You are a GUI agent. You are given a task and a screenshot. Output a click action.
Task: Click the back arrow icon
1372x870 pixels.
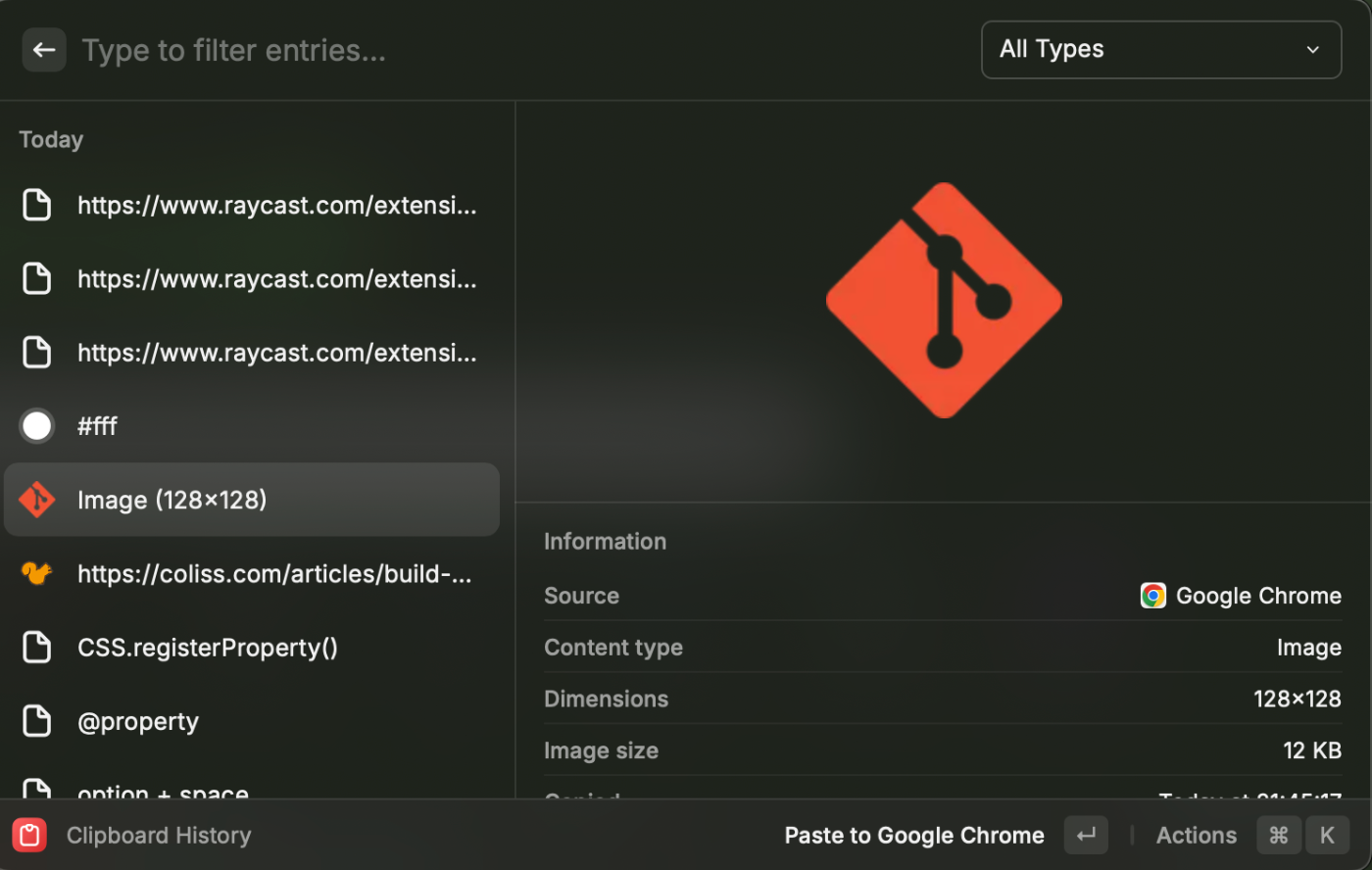pos(44,50)
